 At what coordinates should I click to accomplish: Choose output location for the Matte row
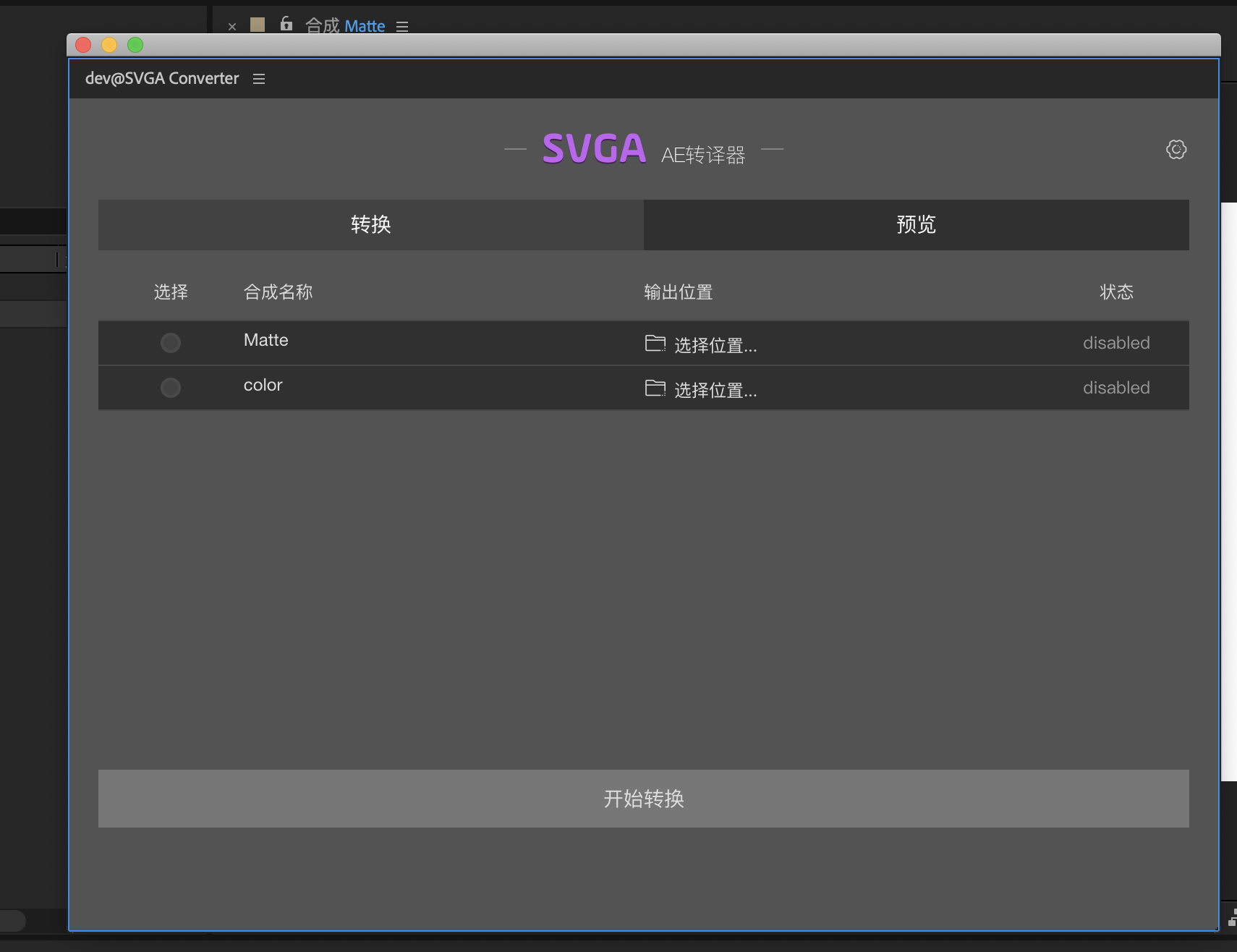(715, 345)
